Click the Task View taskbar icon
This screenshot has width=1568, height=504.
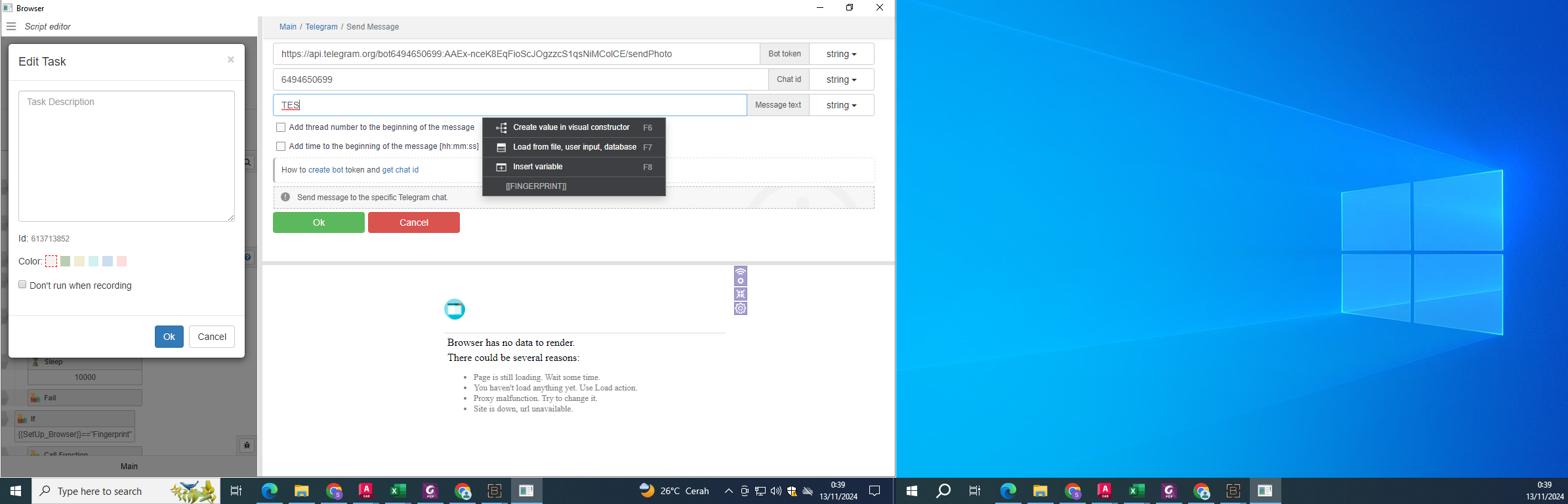tap(236, 491)
